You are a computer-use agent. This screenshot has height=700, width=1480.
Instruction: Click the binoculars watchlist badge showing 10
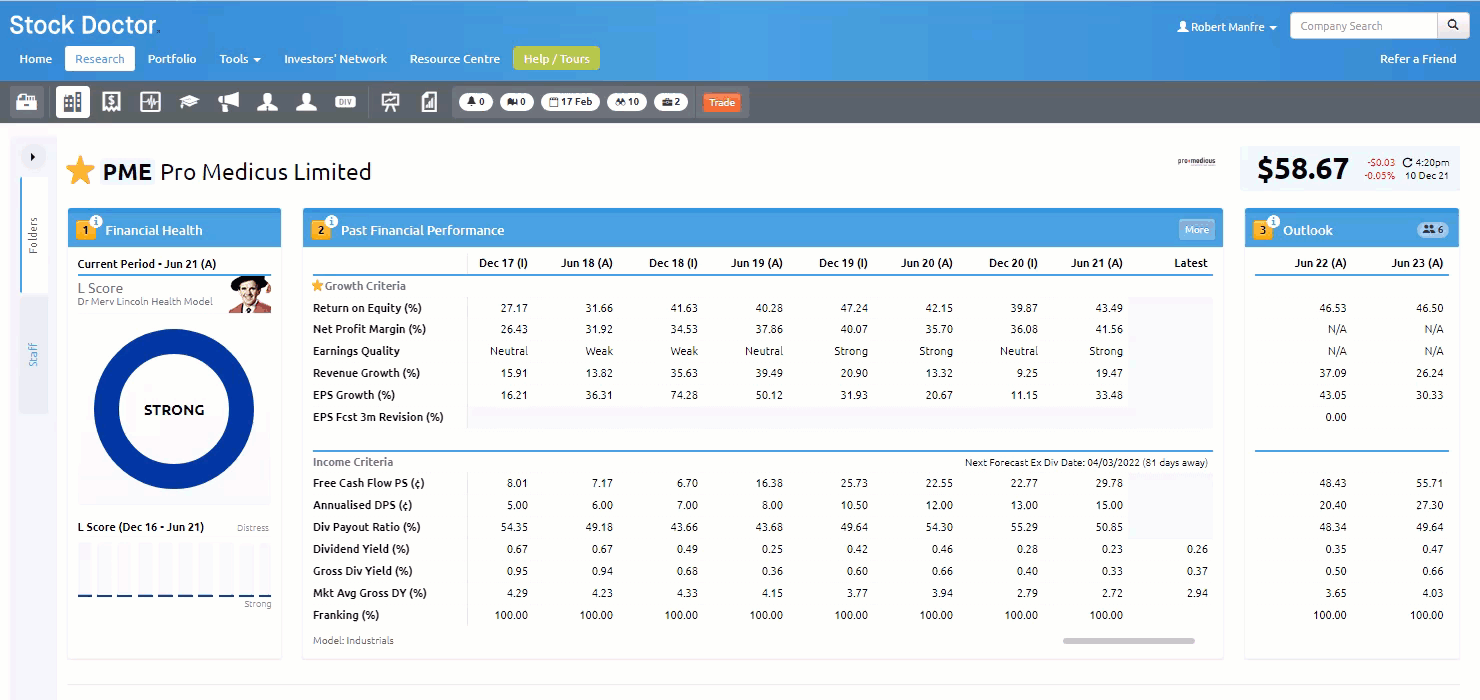[627, 102]
